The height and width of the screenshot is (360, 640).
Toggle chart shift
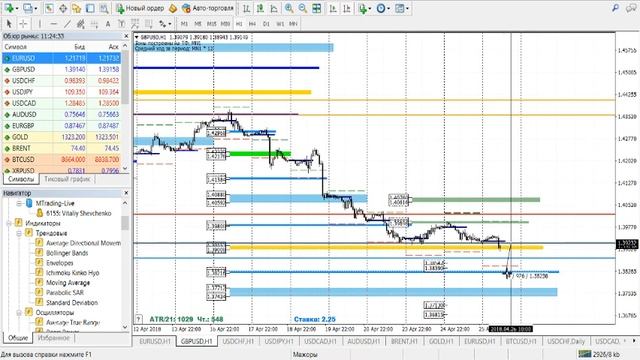tap(347, 8)
